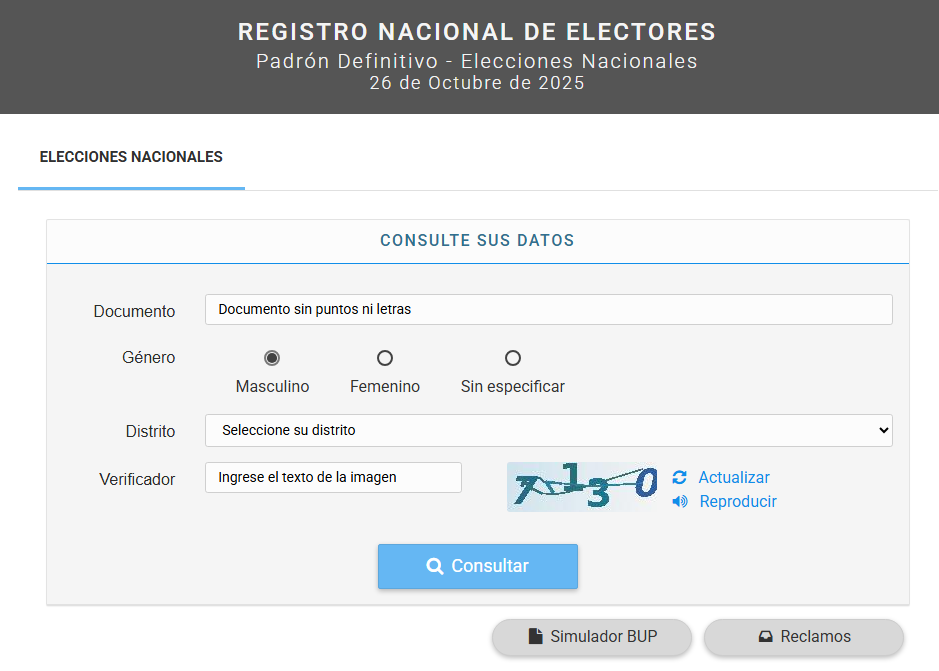Click the CONSULTE SUS DATOS heading

point(477,241)
